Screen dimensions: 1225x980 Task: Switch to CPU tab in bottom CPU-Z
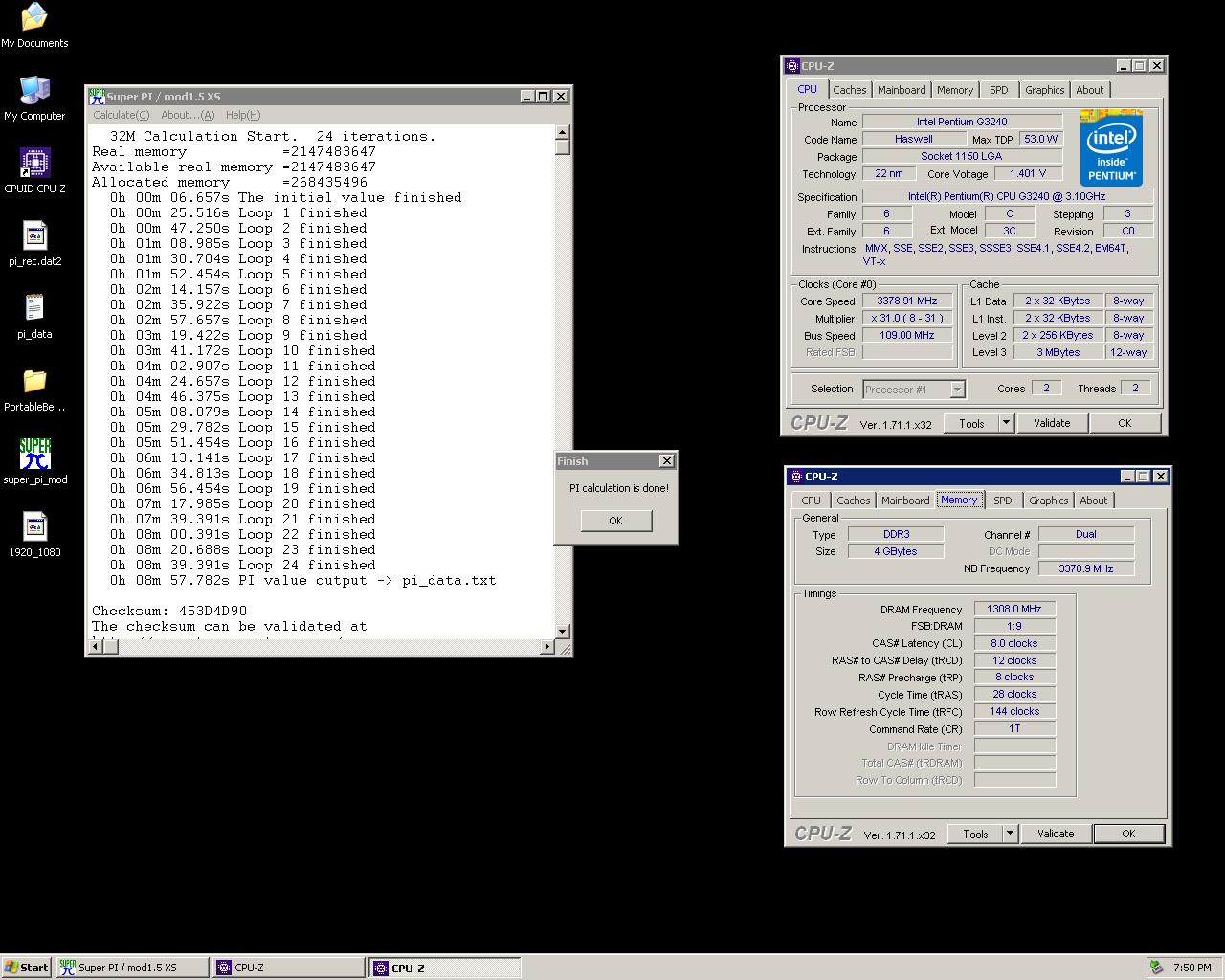tap(812, 501)
